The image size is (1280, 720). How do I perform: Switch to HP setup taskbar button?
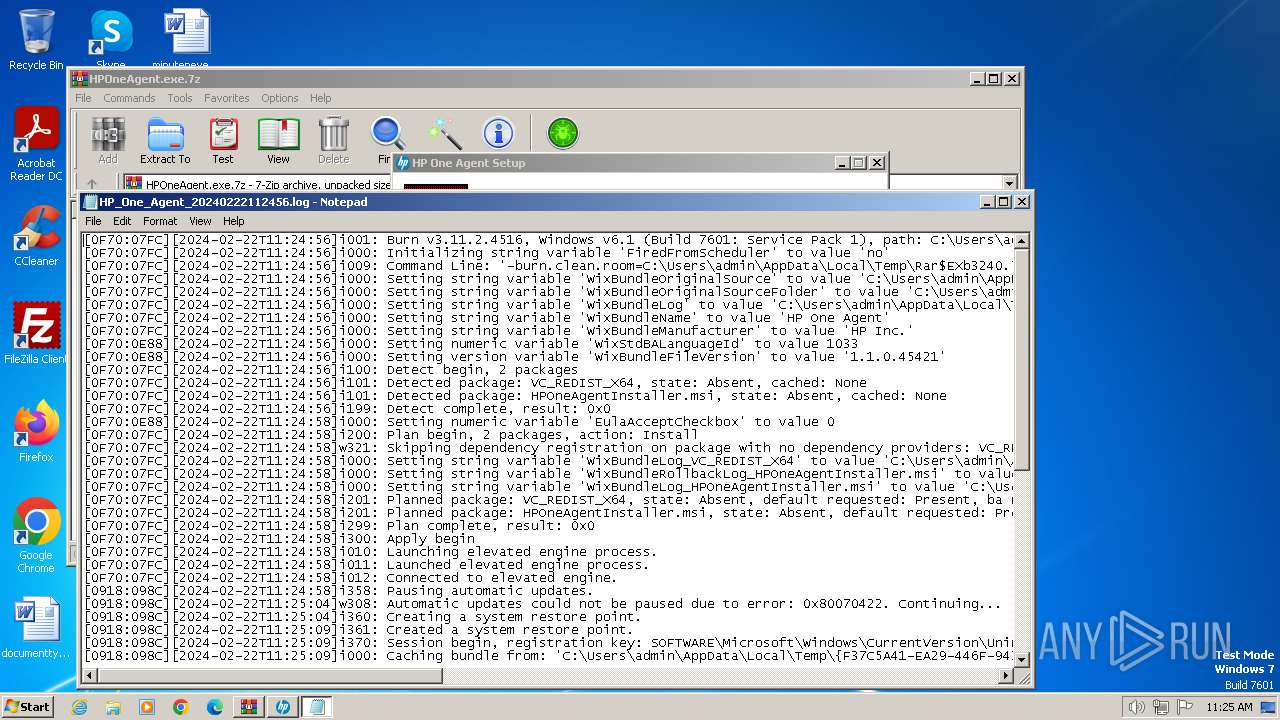[283, 706]
